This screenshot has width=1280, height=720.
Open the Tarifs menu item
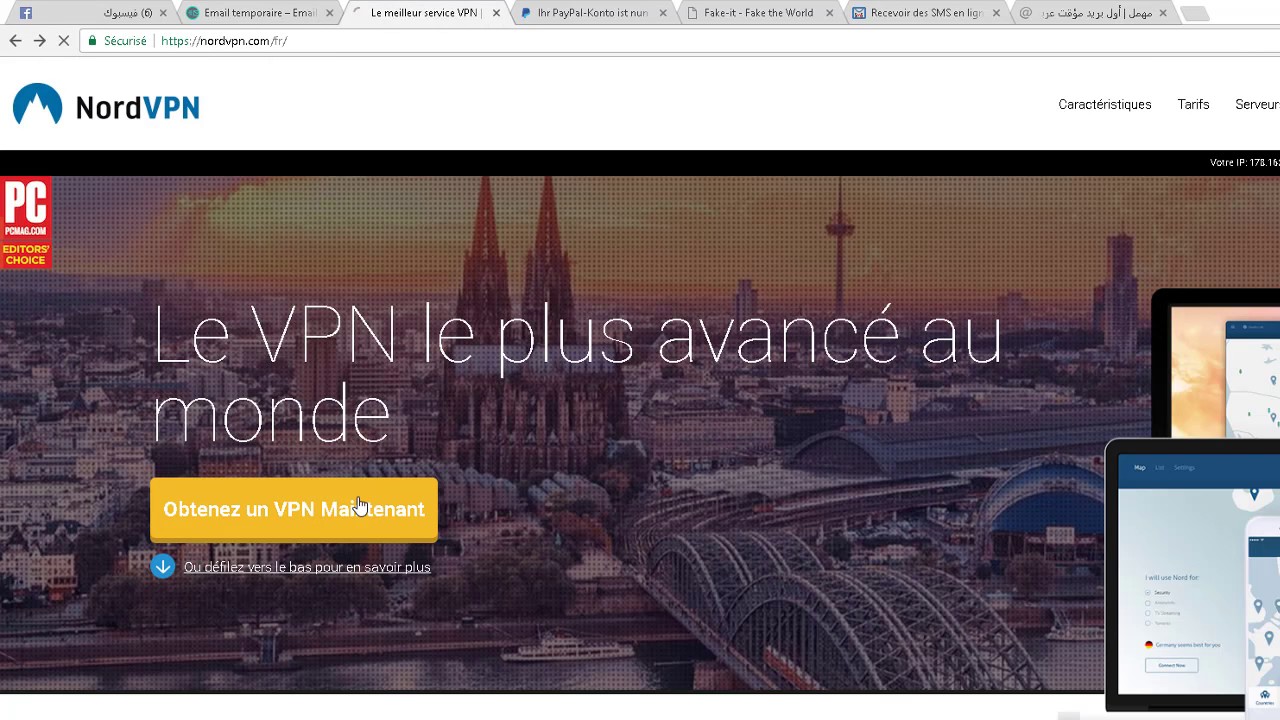(x=1193, y=104)
